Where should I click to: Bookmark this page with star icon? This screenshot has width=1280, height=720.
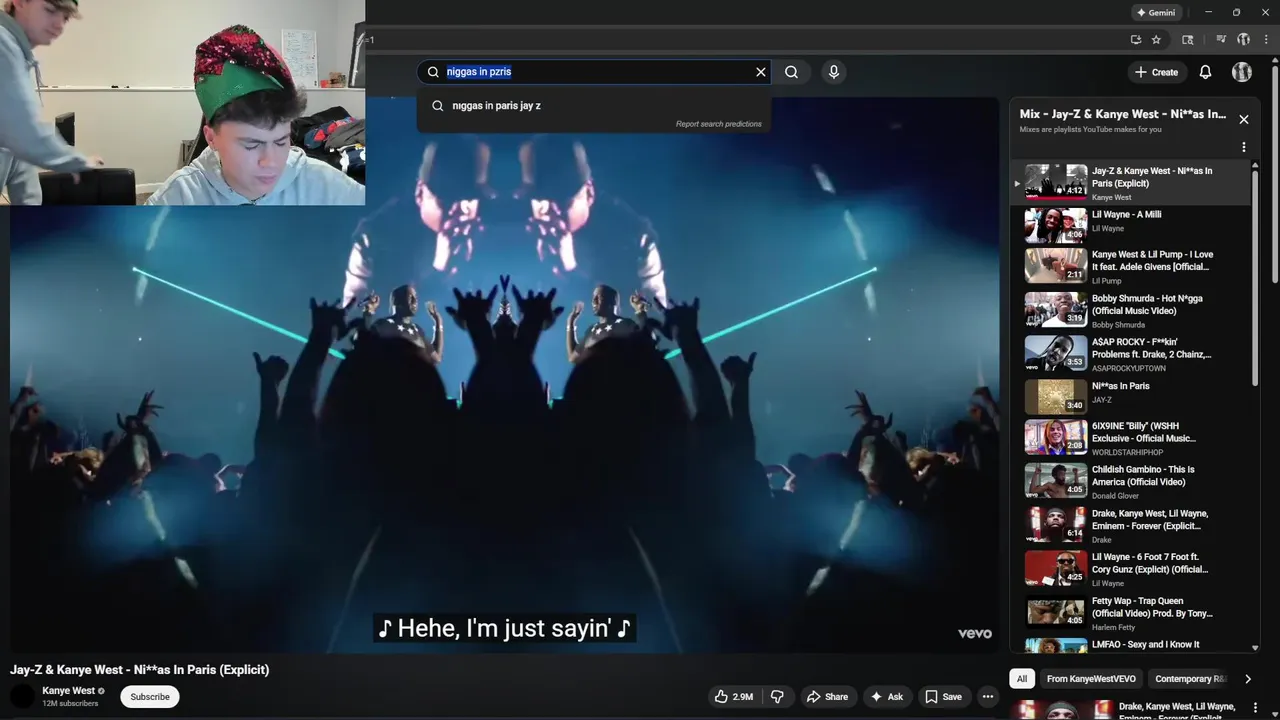click(x=1156, y=40)
